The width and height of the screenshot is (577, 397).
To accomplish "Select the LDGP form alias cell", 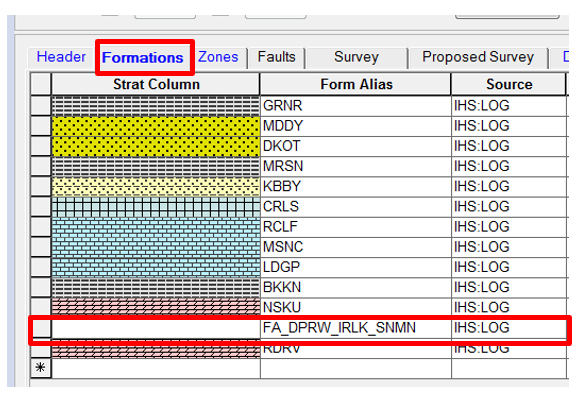I will point(355,267).
